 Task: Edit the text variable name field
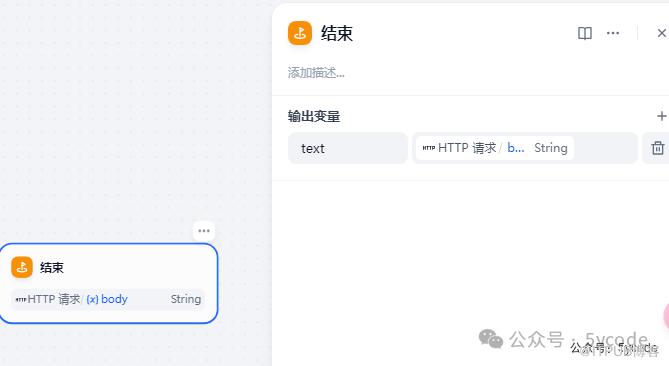(x=348, y=148)
